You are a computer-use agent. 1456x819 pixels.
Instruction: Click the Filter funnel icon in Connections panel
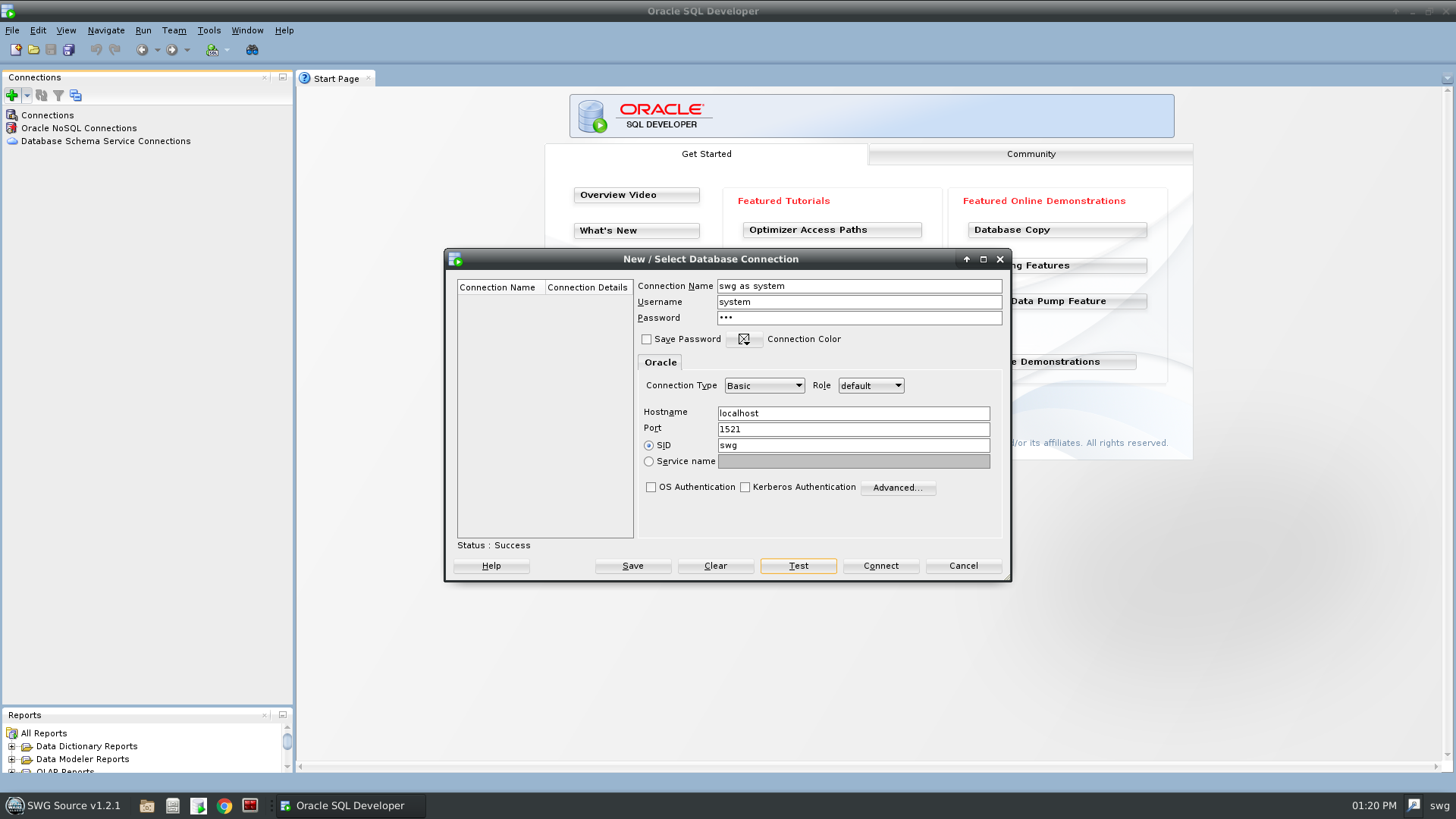coord(58,96)
